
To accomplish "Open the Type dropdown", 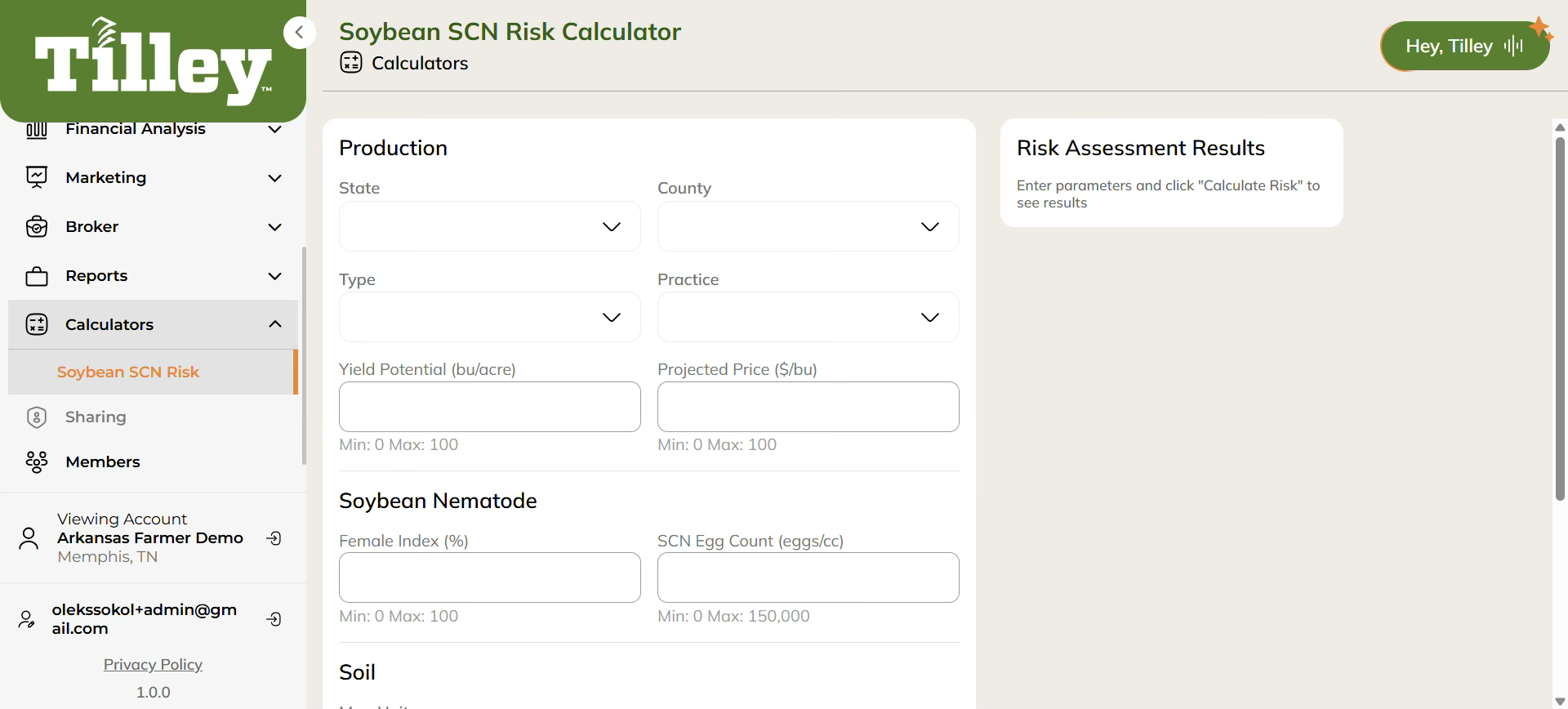I will tap(490, 317).
